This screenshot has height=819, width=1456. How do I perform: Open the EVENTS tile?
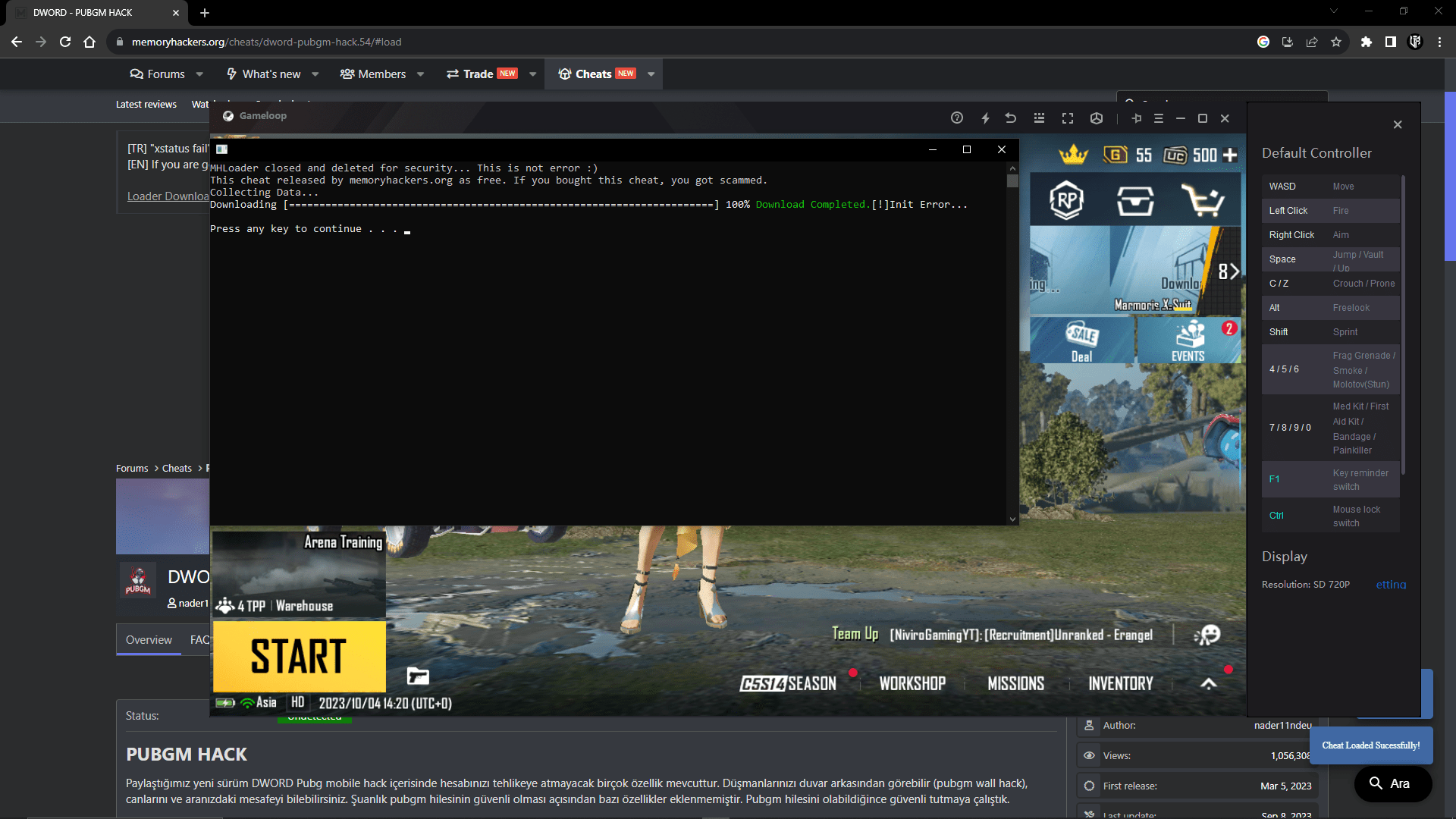click(x=1188, y=340)
